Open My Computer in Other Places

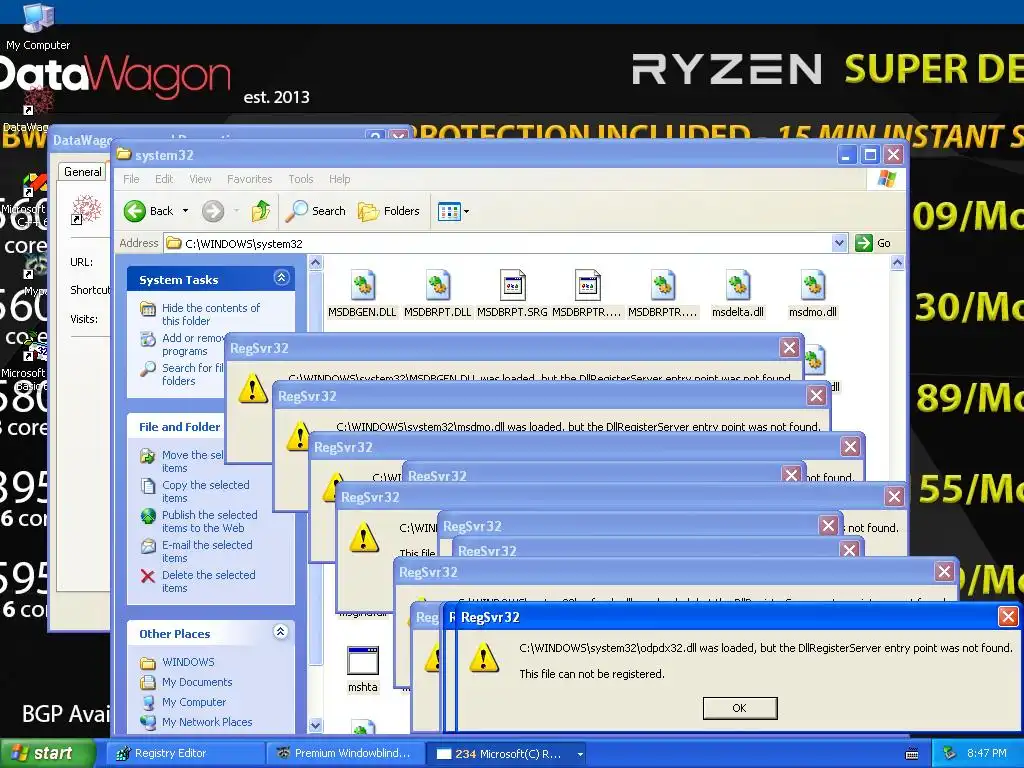coord(193,702)
